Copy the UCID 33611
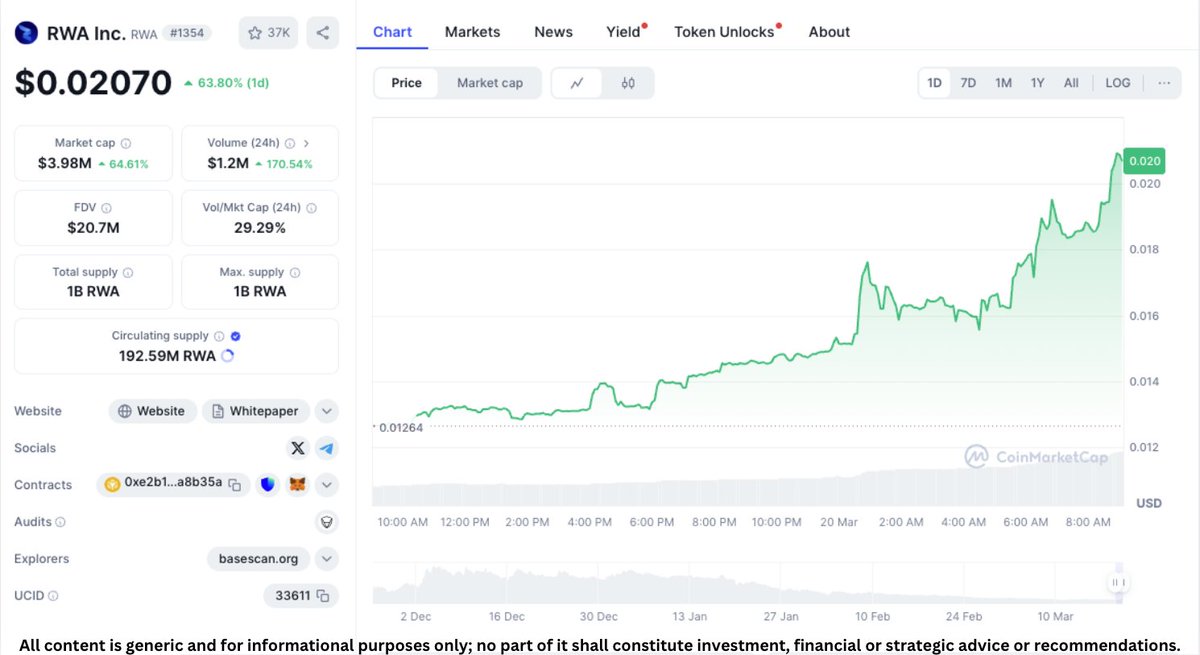The height and width of the screenshot is (655, 1200). 323,596
